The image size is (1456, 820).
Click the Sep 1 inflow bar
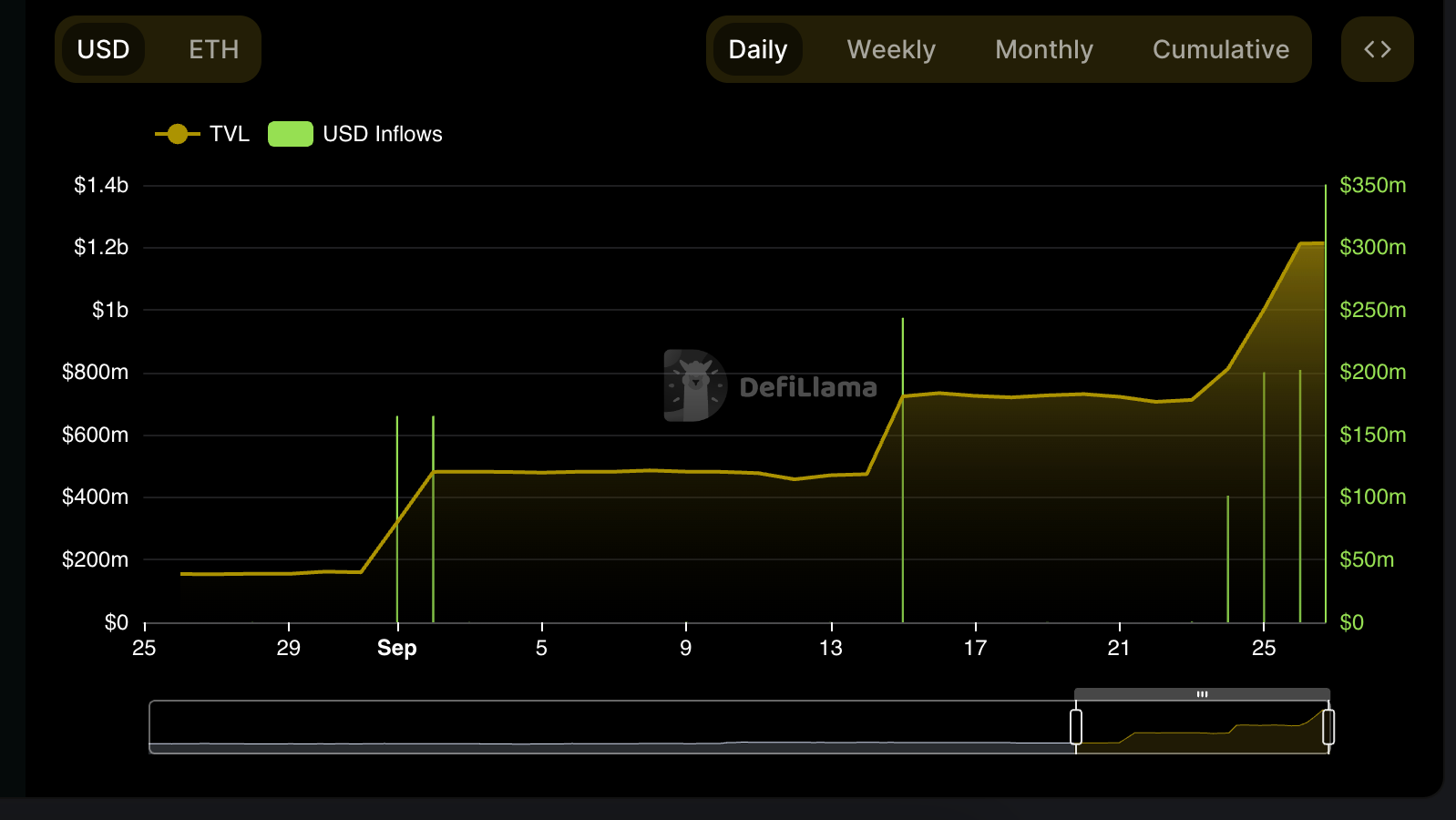point(397,519)
